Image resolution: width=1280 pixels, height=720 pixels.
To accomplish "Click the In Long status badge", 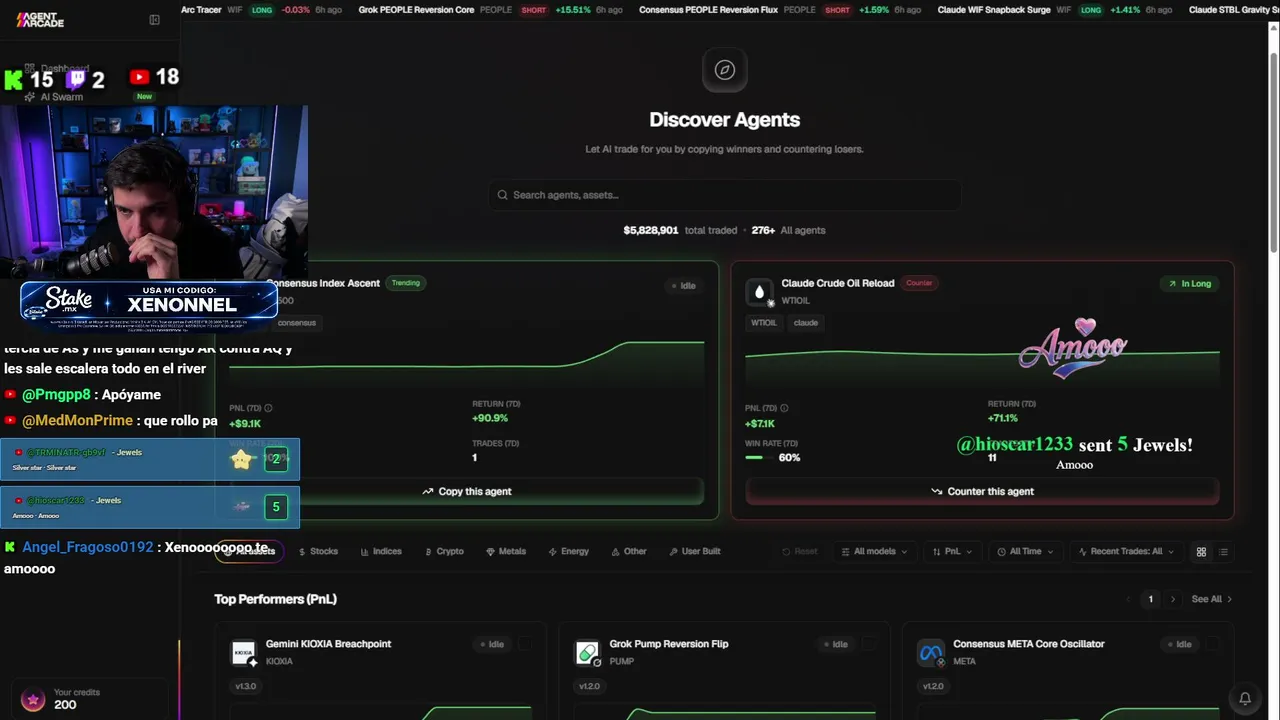I will (x=1190, y=284).
